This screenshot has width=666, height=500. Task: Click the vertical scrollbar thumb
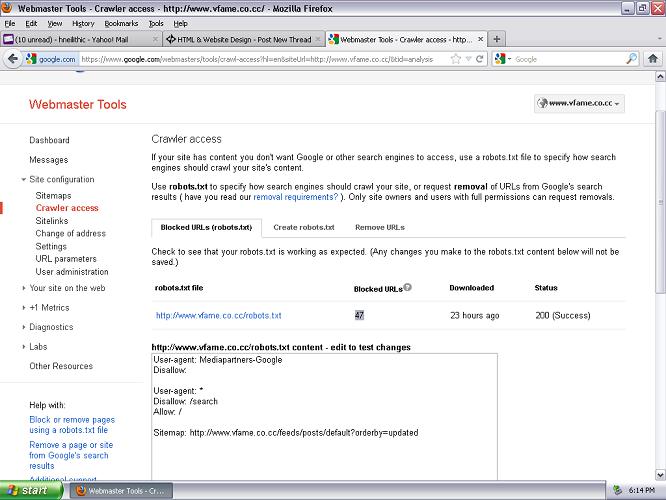(660, 202)
